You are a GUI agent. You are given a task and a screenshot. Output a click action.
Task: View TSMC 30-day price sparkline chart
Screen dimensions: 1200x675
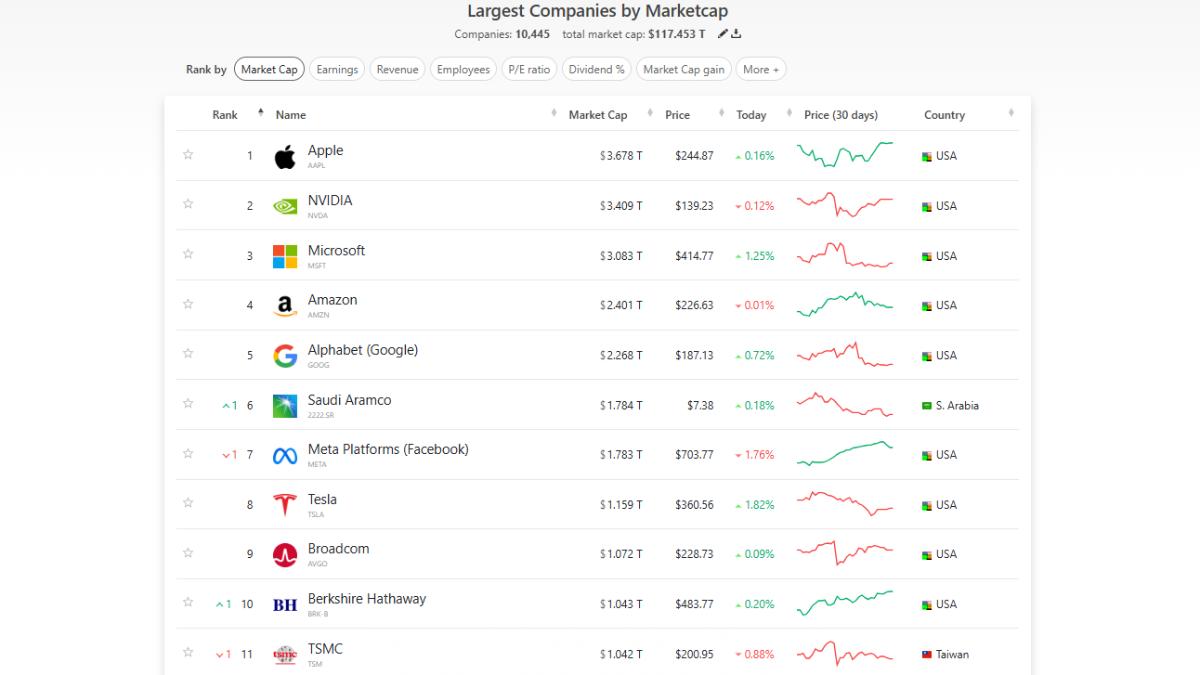(x=845, y=654)
